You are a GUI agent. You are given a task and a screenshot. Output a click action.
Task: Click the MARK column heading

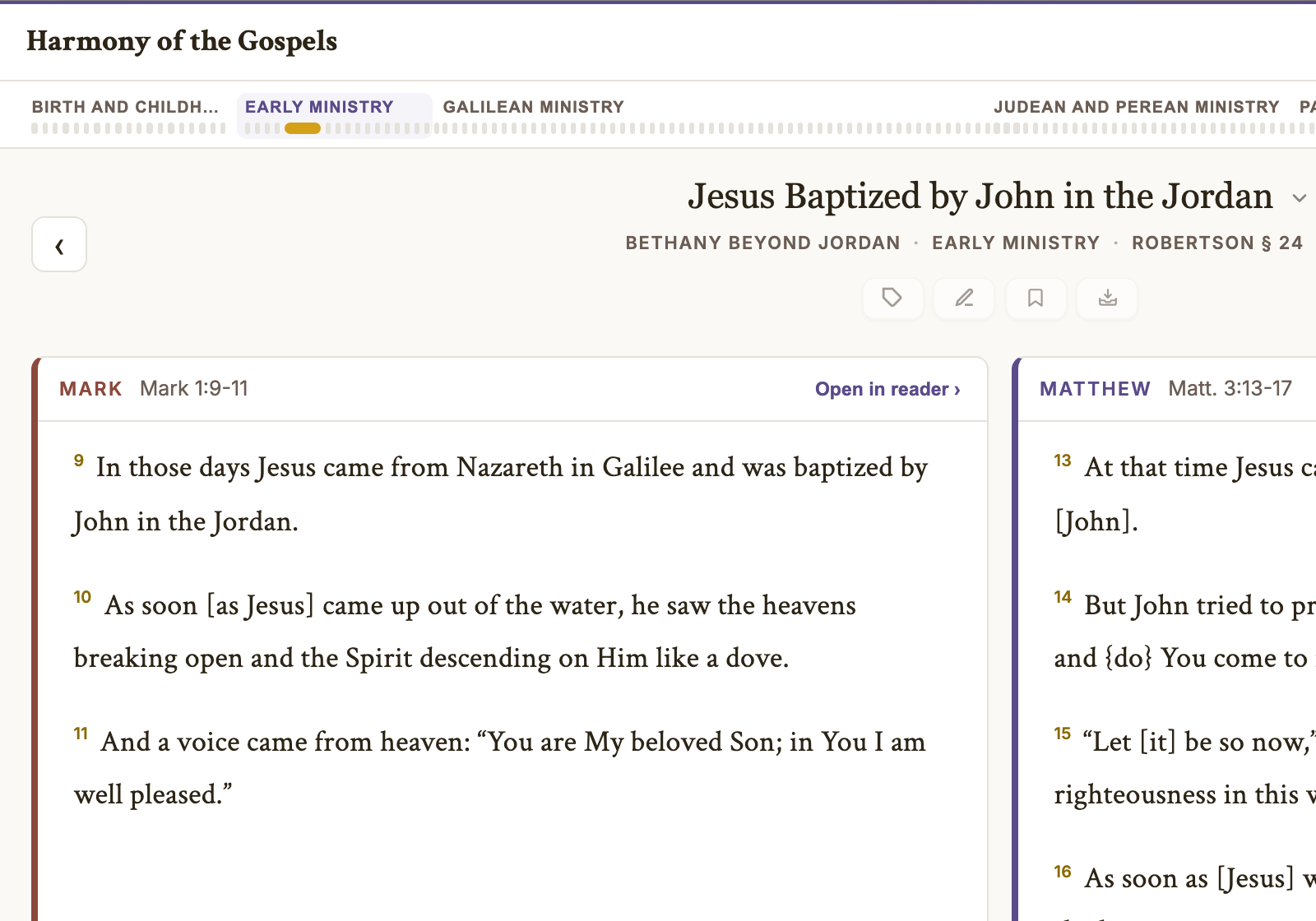click(x=90, y=389)
